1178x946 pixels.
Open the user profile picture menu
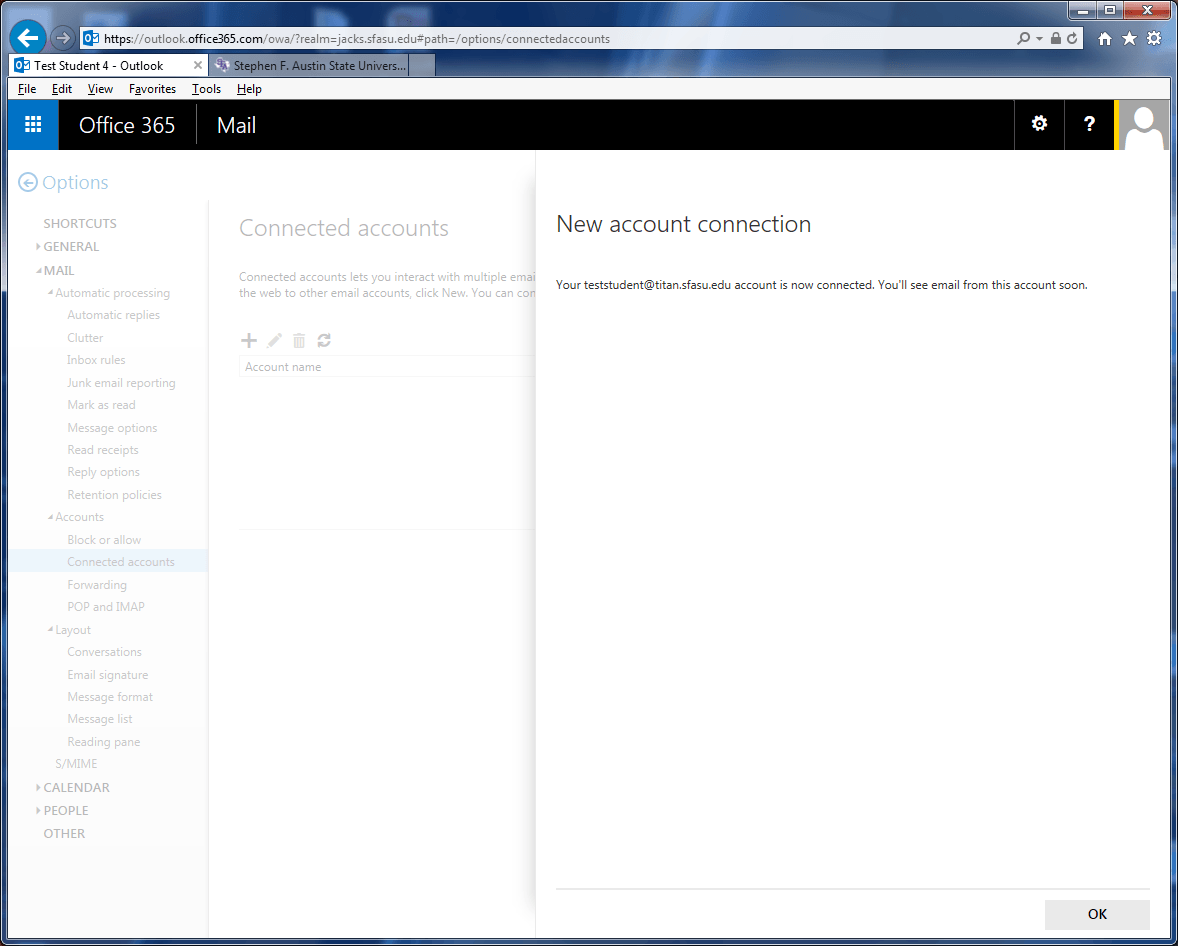pos(1144,125)
